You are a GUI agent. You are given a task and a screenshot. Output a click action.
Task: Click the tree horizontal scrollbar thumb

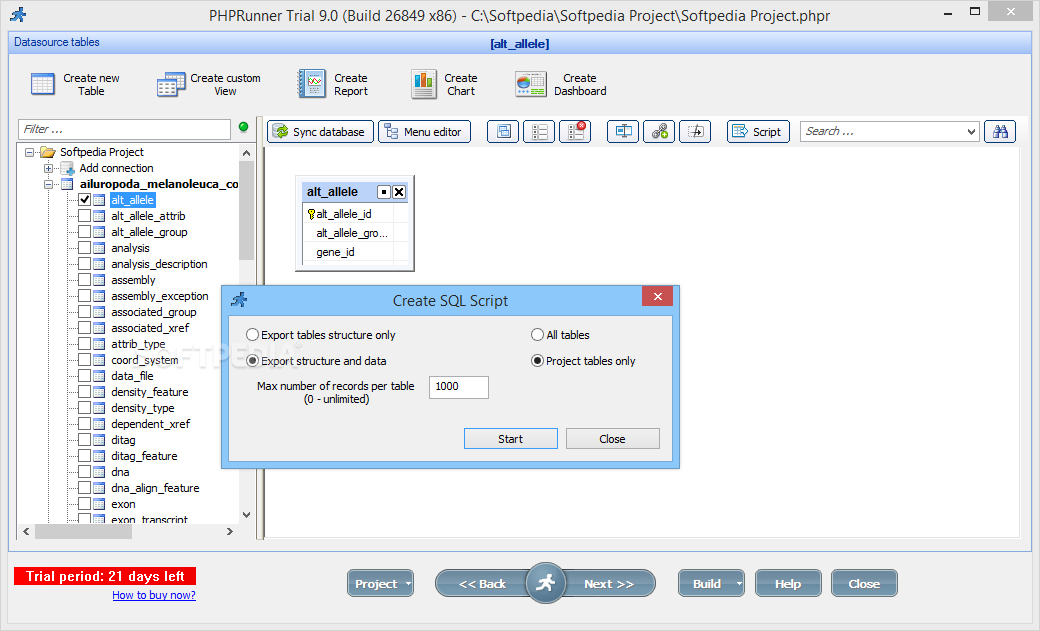coord(84,531)
